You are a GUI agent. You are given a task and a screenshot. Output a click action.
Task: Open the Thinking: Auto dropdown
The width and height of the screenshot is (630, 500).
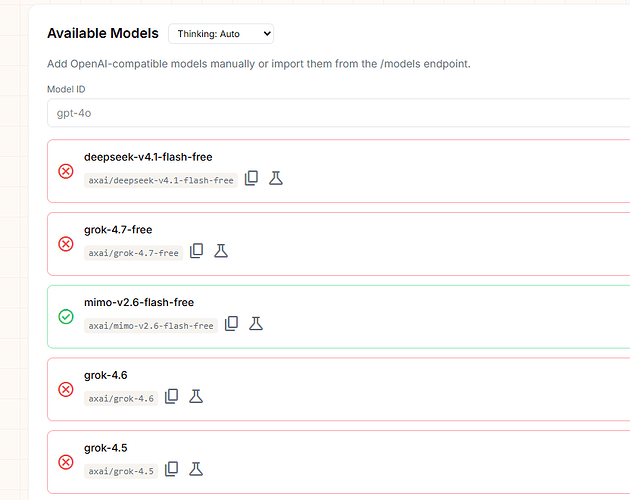pyautogui.click(x=221, y=34)
